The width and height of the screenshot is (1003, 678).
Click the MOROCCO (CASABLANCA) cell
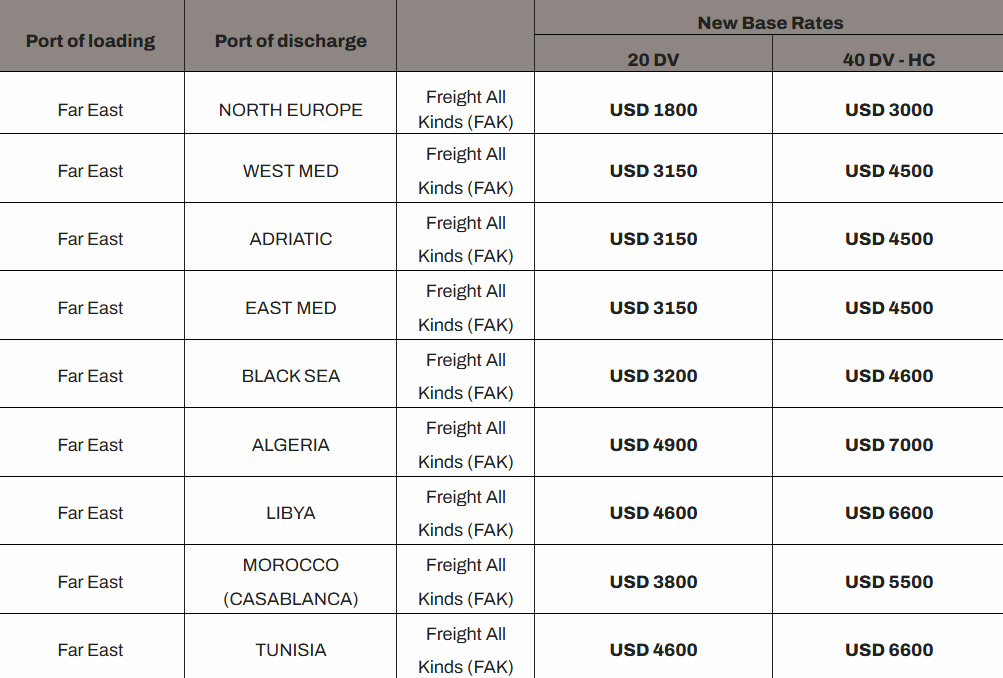point(290,582)
